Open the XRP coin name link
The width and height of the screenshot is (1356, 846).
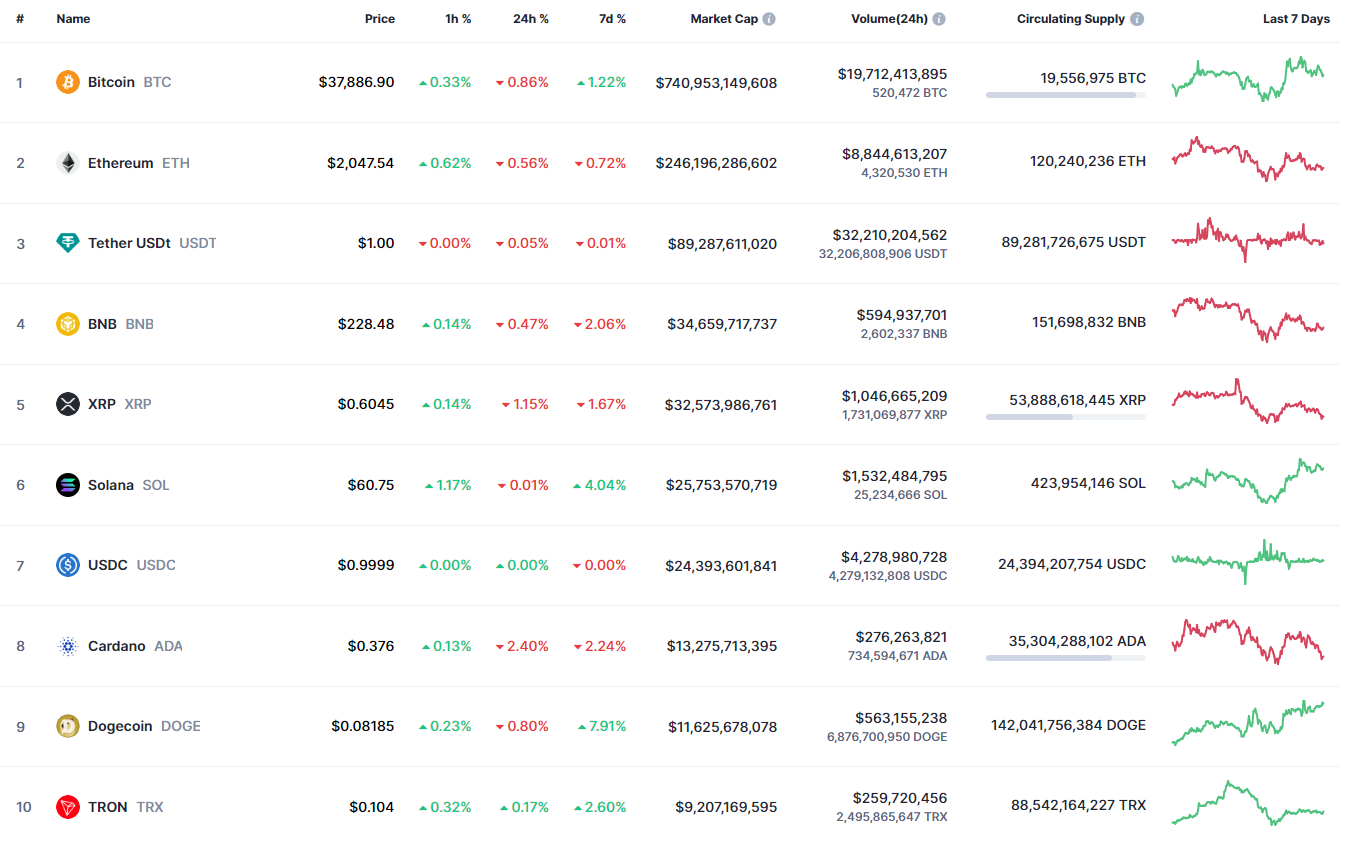(102, 404)
